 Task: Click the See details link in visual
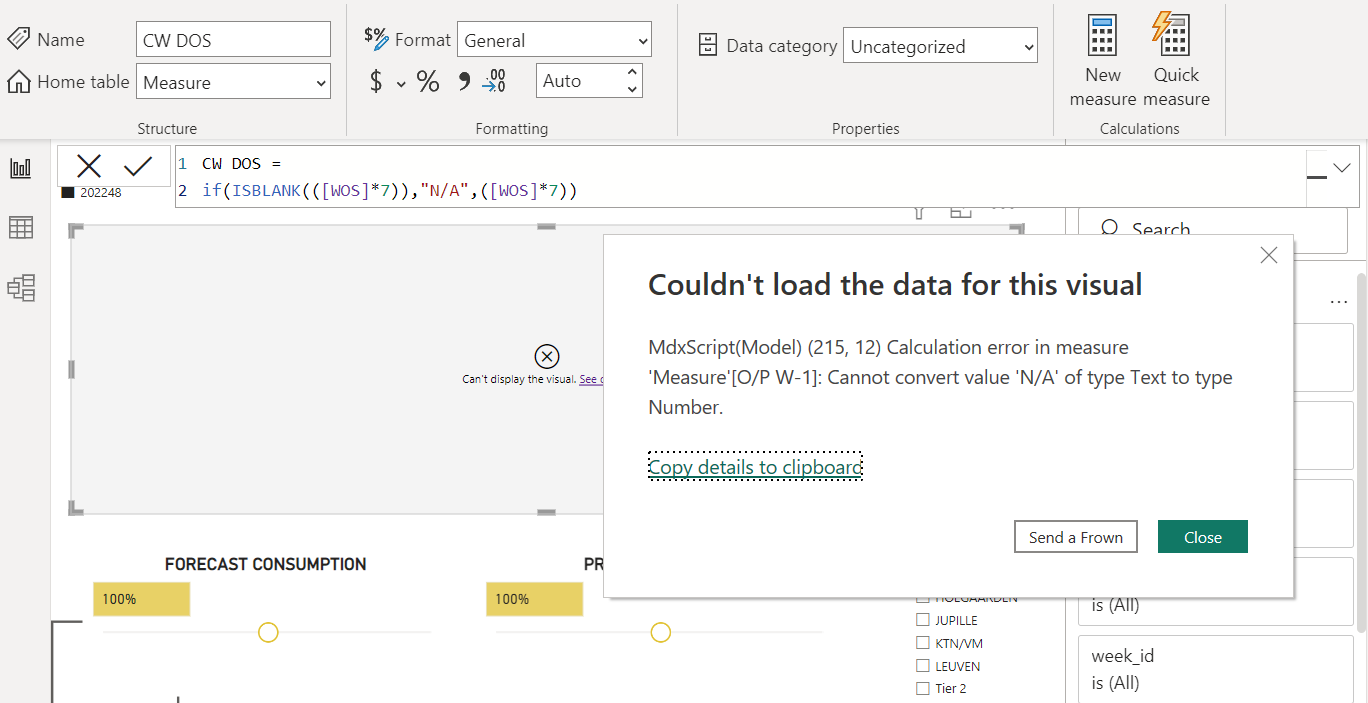[x=591, y=380]
